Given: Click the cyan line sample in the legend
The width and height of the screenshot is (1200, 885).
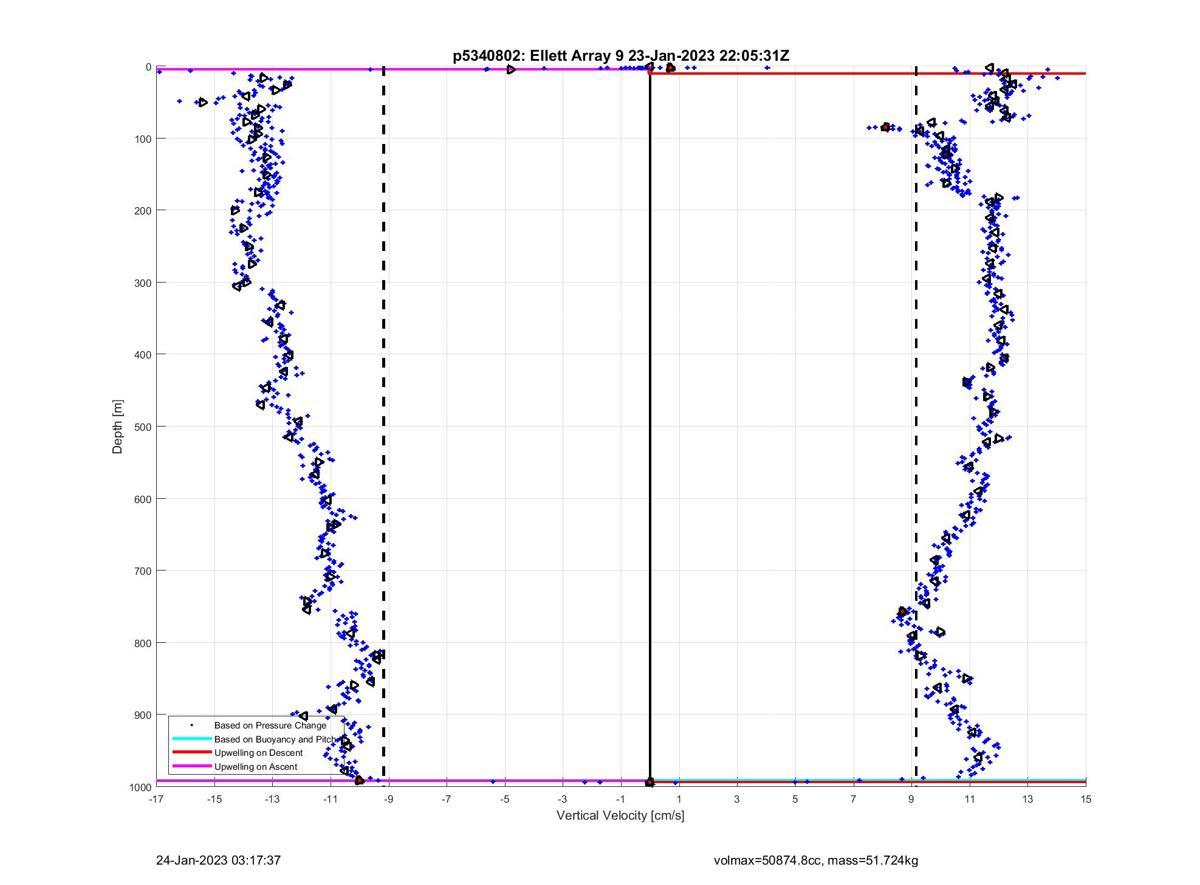Looking at the screenshot, I should pos(191,739).
